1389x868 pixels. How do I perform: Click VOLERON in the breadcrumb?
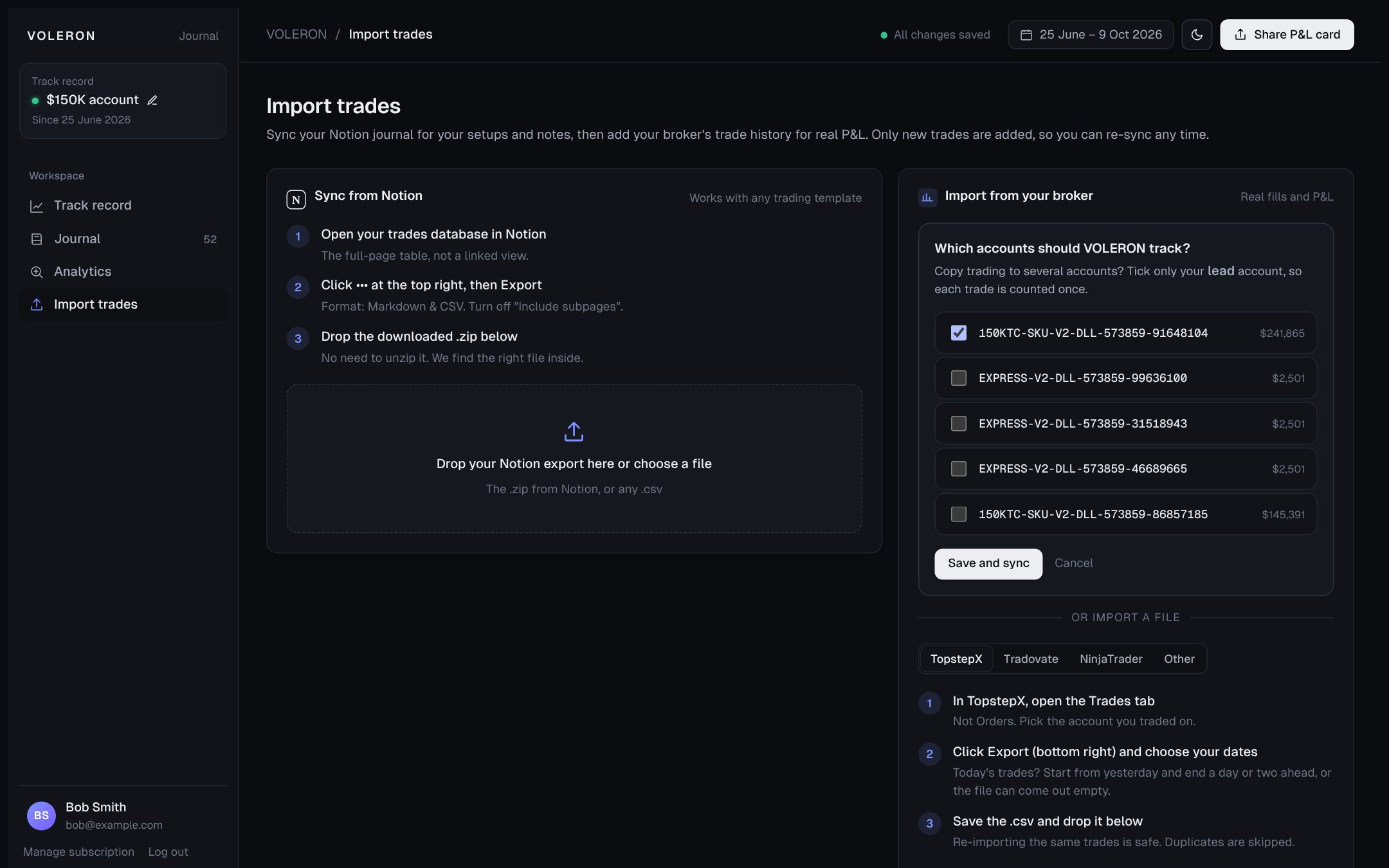tap(296, 35)
